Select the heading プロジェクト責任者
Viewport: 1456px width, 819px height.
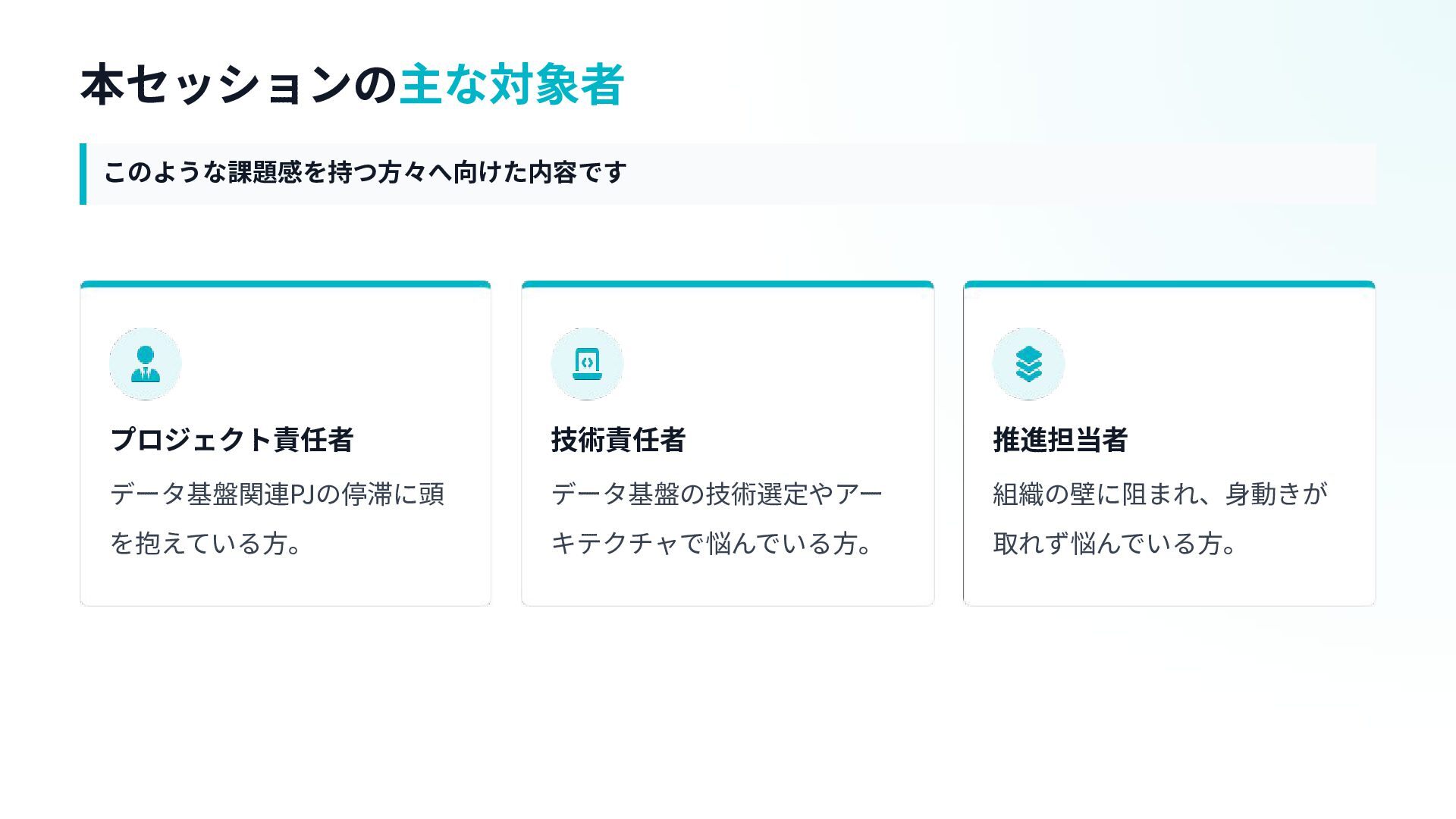click(x=231, y=440)
